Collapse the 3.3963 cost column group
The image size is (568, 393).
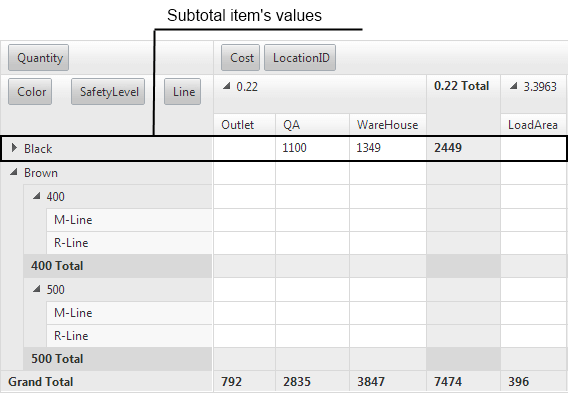(x=514, y=86)
